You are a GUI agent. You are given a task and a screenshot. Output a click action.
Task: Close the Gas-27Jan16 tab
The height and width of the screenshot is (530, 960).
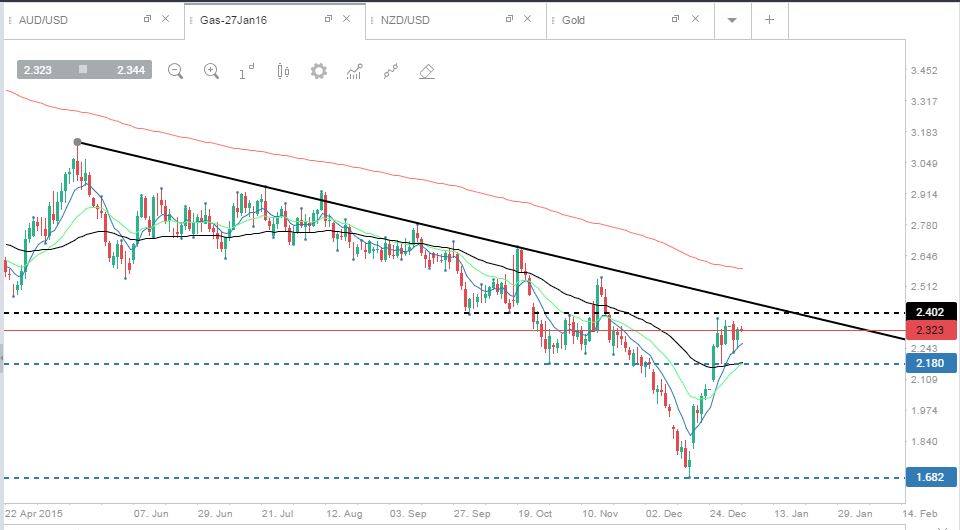[347, 19]
